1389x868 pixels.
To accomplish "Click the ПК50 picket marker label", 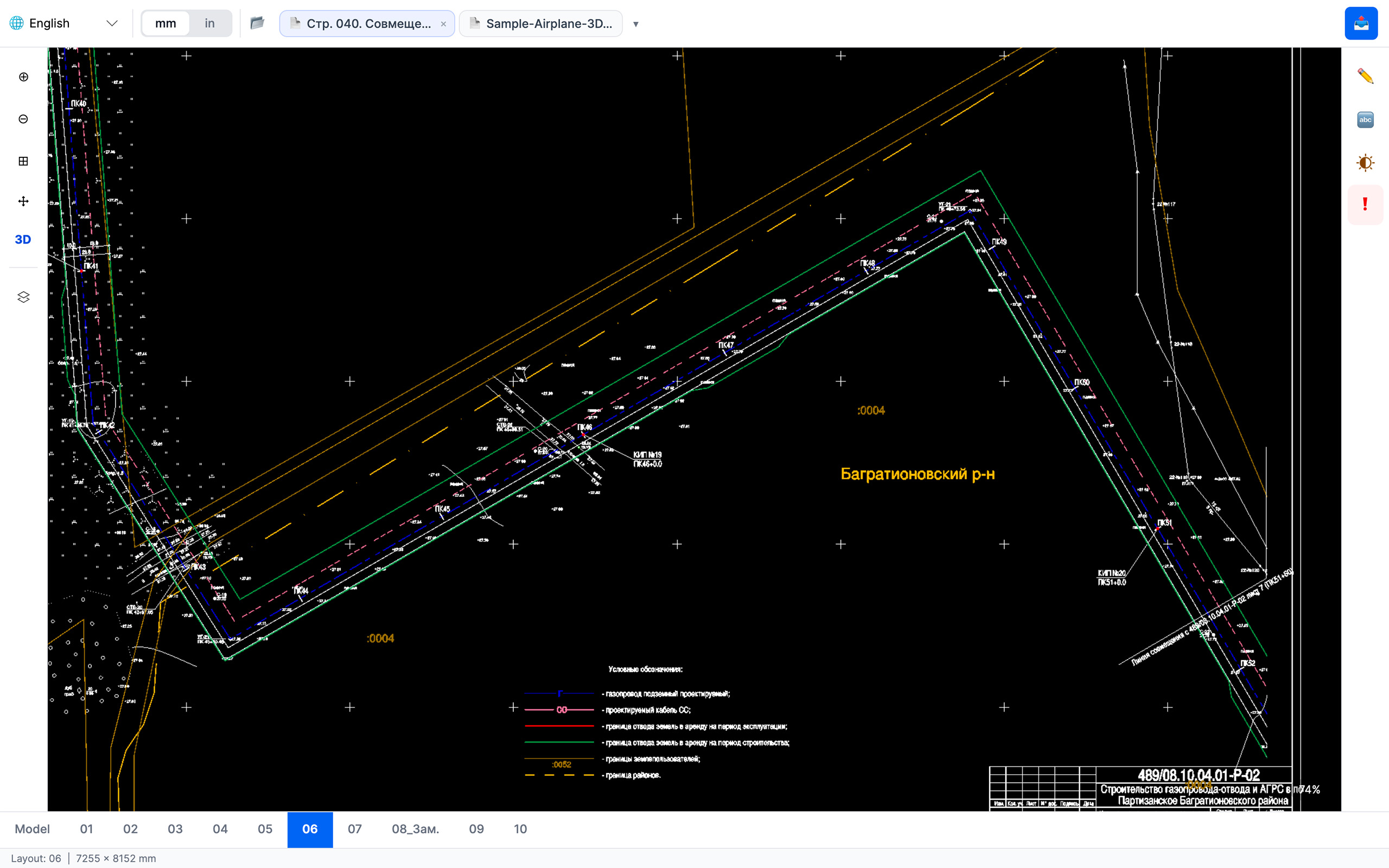I will pos(1081,382).
